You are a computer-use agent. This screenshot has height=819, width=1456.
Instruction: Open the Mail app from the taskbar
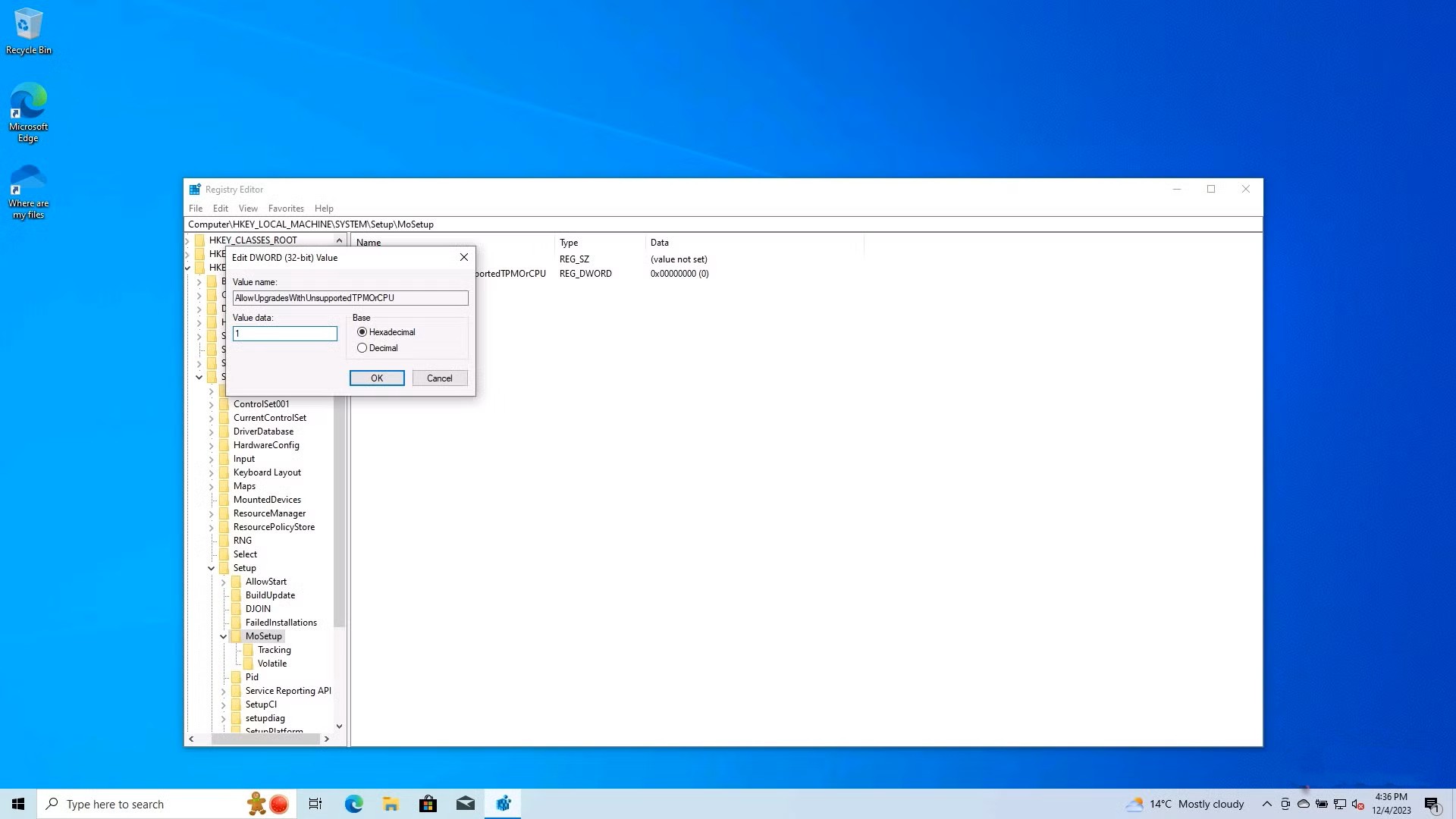point(465,803)
